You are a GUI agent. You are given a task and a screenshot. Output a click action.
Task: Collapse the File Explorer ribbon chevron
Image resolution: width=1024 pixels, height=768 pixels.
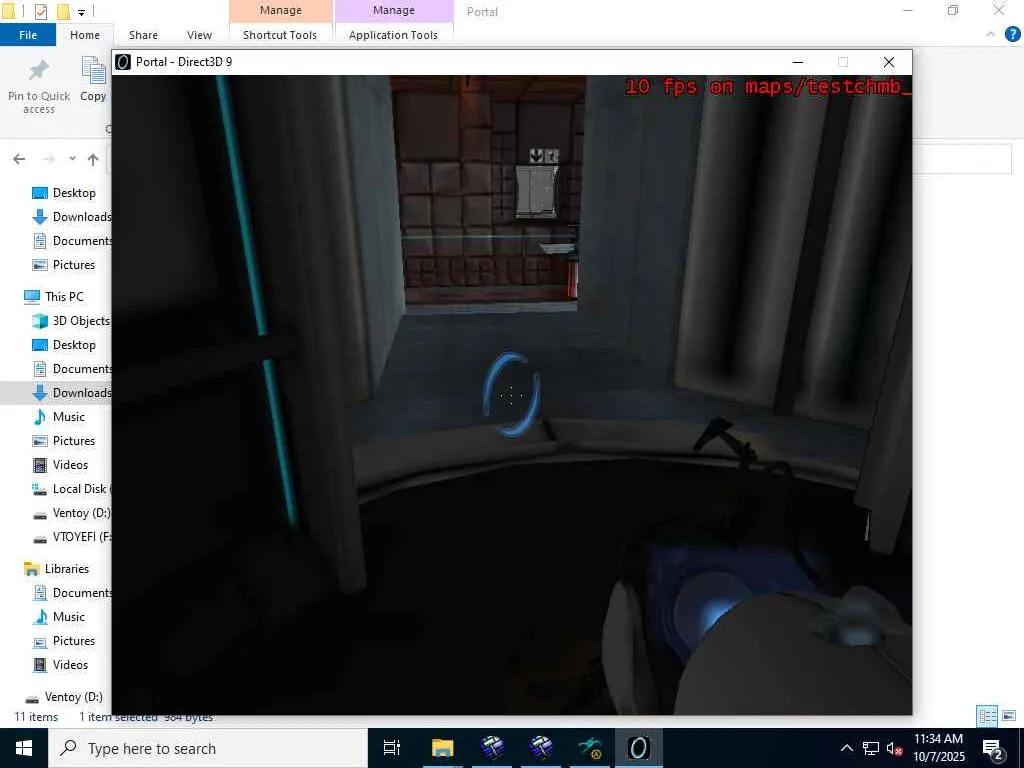pyautogui.click(x=991, y=34)
